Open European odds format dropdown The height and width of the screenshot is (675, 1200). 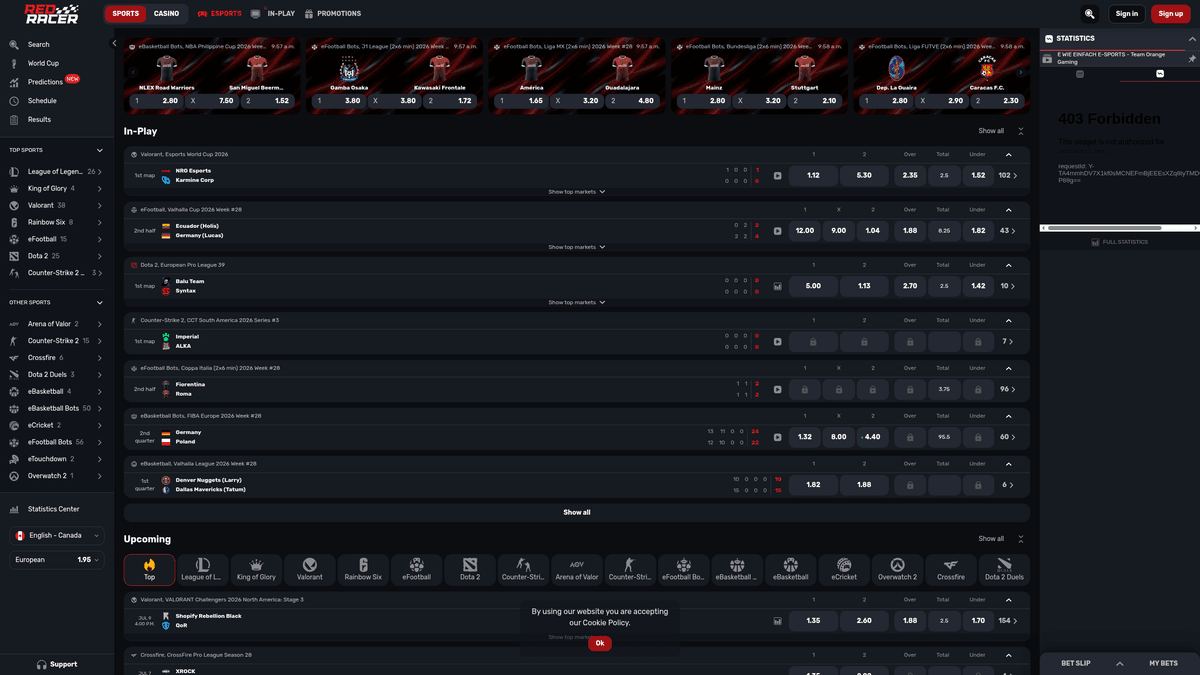(x=57, y=560)
